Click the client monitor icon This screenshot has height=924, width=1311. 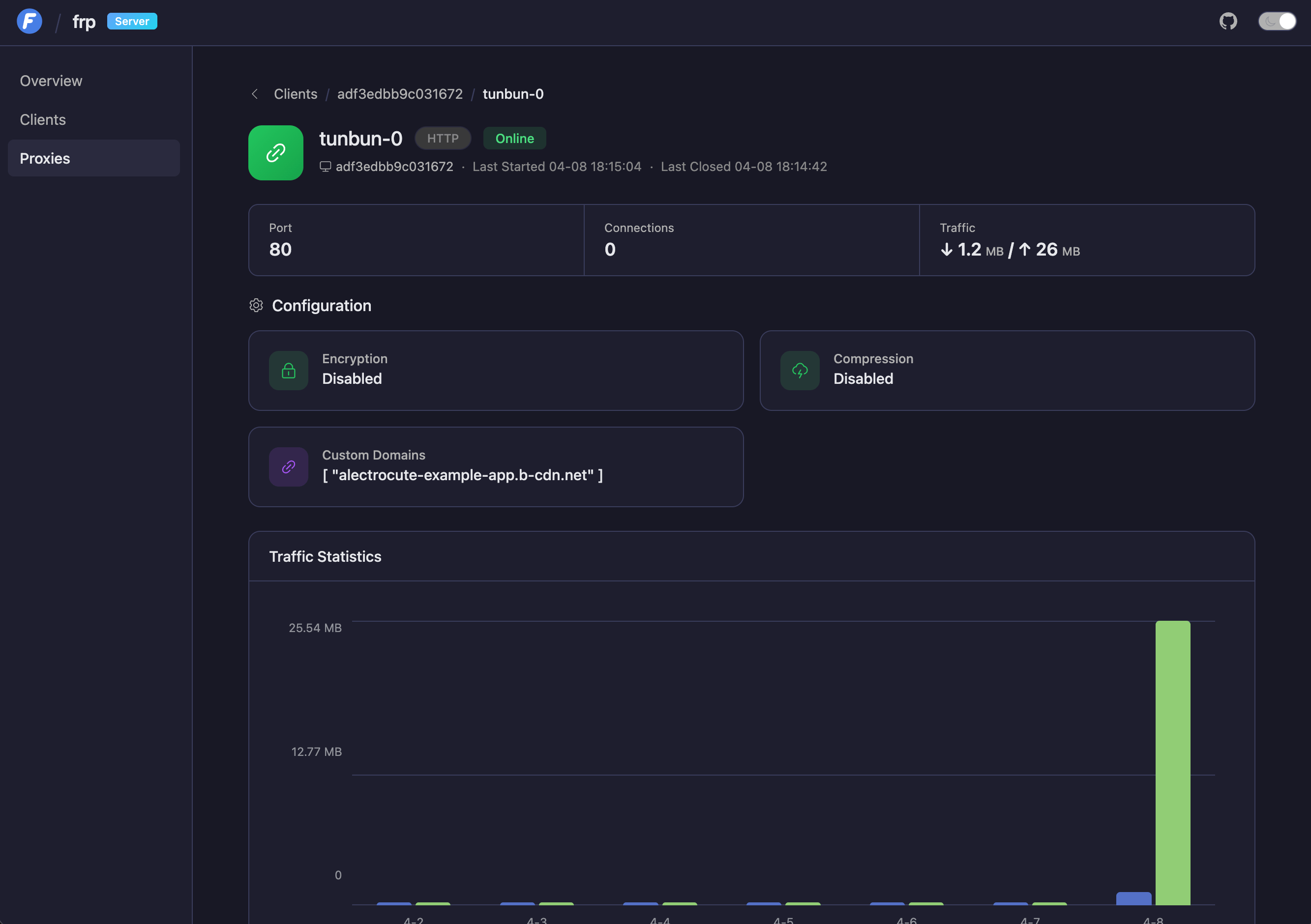pyautogui.click(x=325, y=167)
